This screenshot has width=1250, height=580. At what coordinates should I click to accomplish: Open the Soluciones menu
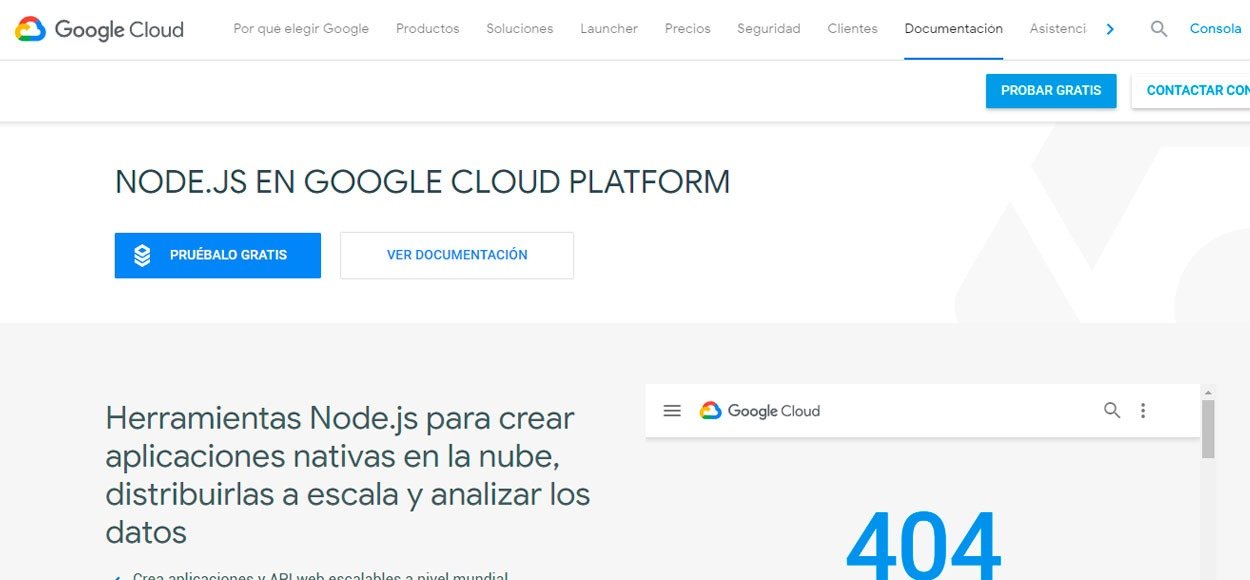click(520, 29)
